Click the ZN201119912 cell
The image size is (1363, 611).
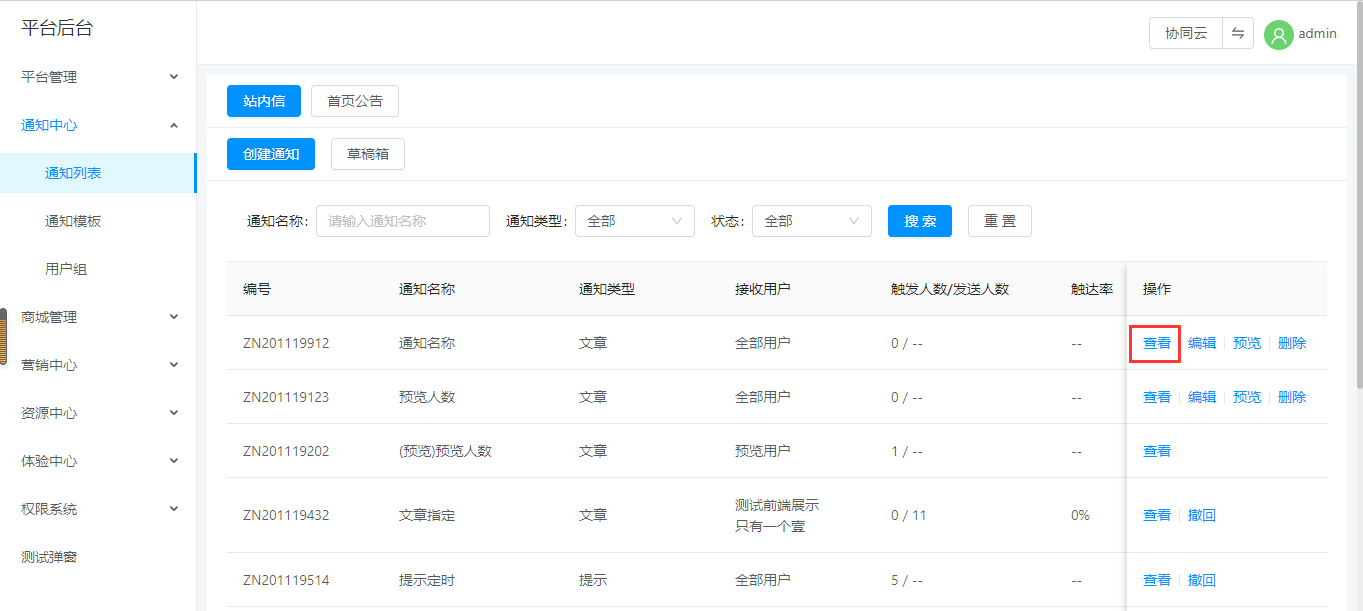[x=286, y=343]
